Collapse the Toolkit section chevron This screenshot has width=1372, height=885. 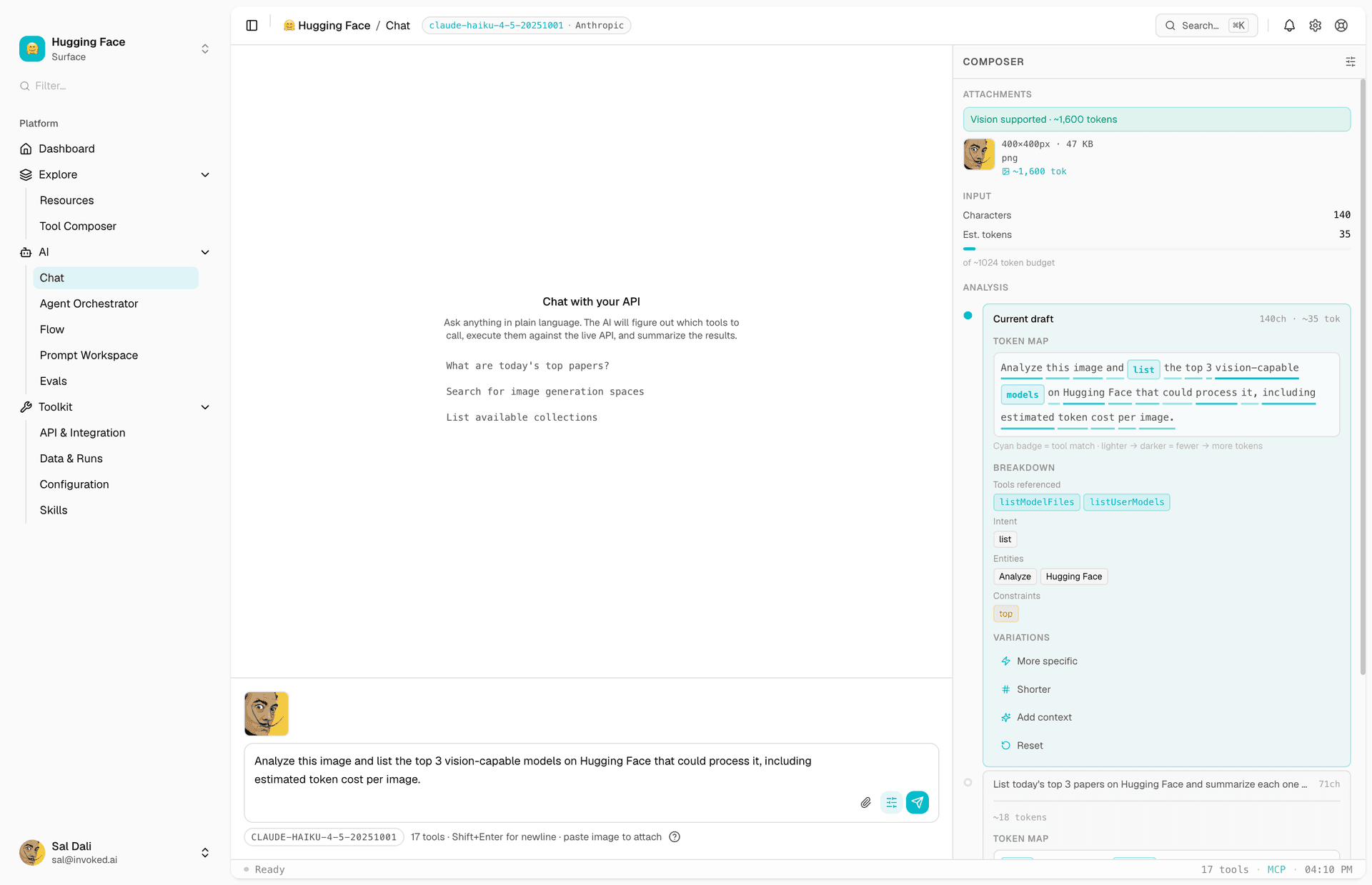tap(205, 407)
